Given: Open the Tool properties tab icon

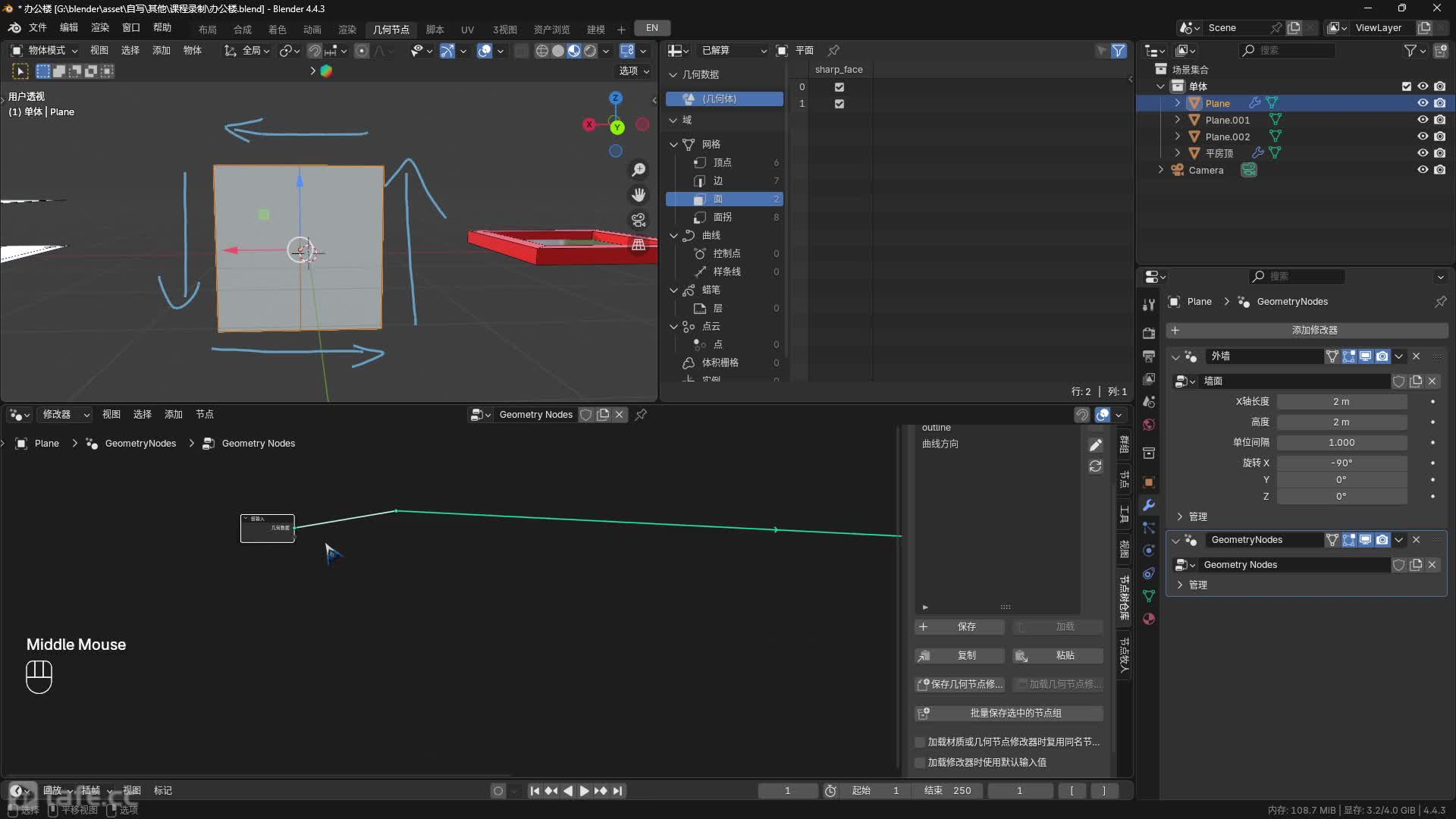Looking at the screenshot, I should coord(1149,305).
